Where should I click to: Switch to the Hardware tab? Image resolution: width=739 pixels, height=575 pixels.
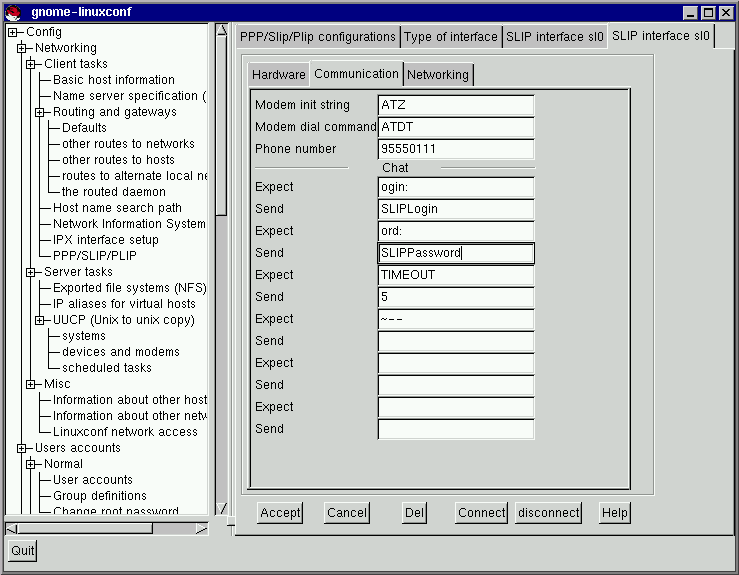(x=279, y=75)
